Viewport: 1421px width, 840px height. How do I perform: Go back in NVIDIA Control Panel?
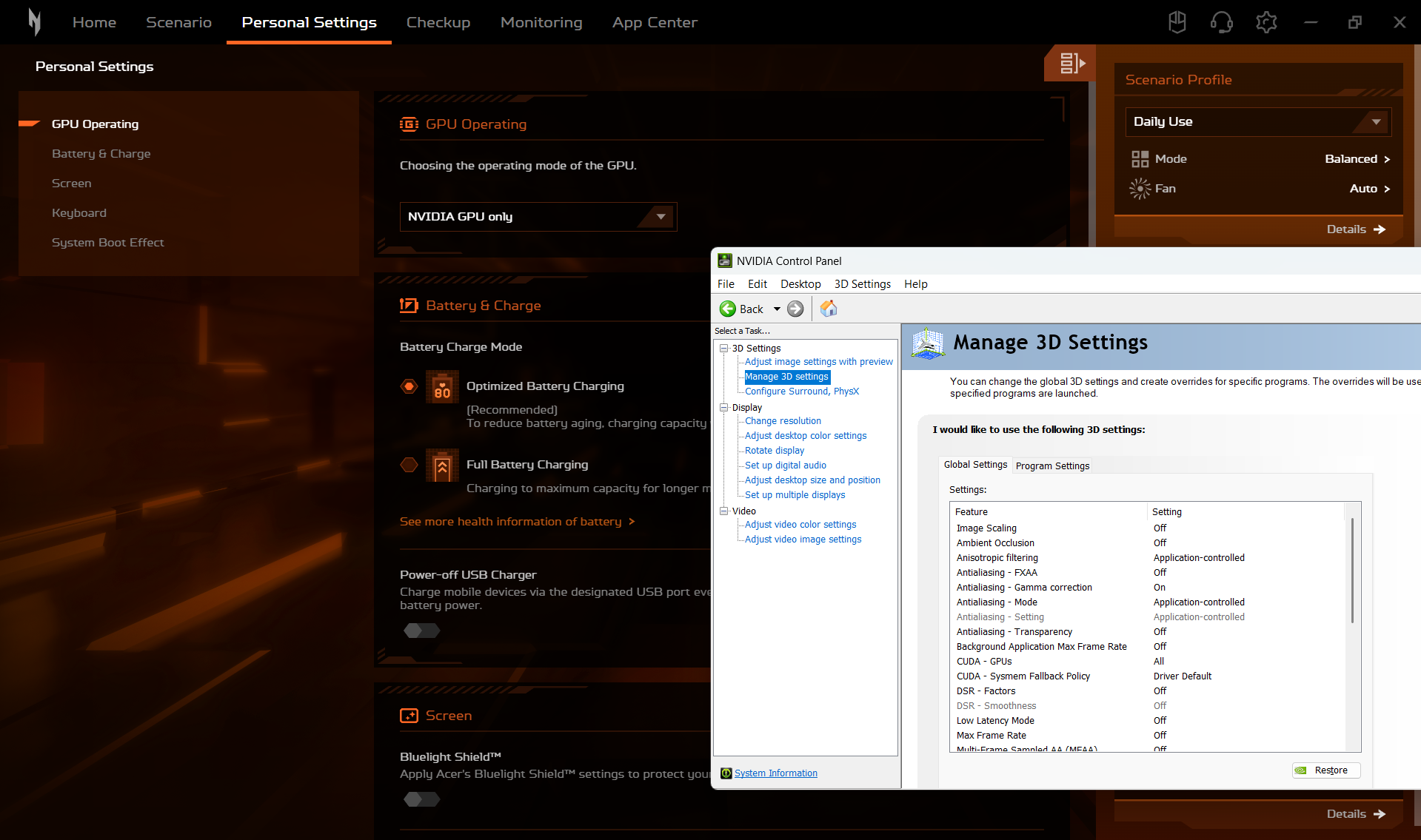tap(742, 309)
